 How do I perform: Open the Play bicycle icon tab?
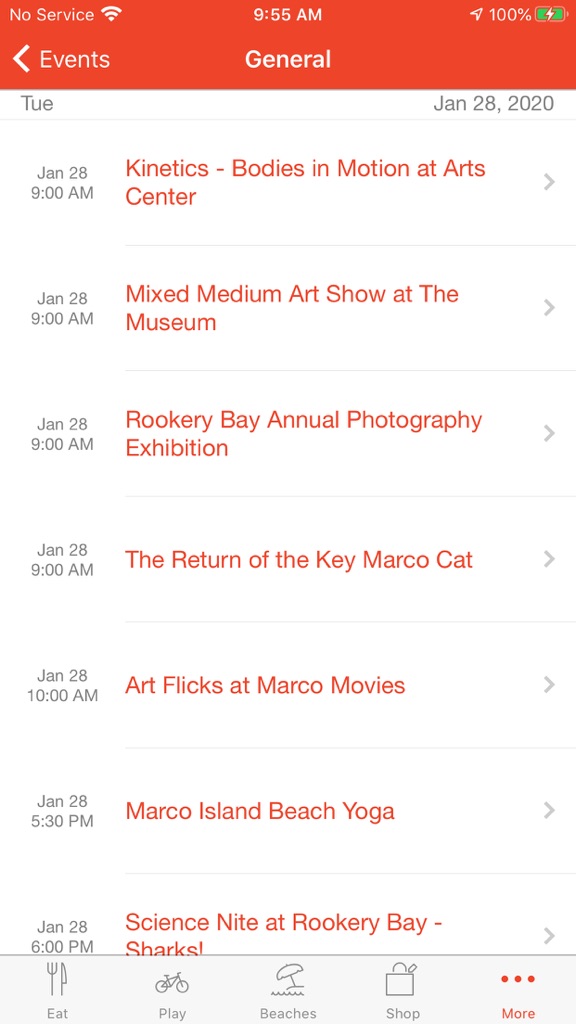(x=172, y=982)
